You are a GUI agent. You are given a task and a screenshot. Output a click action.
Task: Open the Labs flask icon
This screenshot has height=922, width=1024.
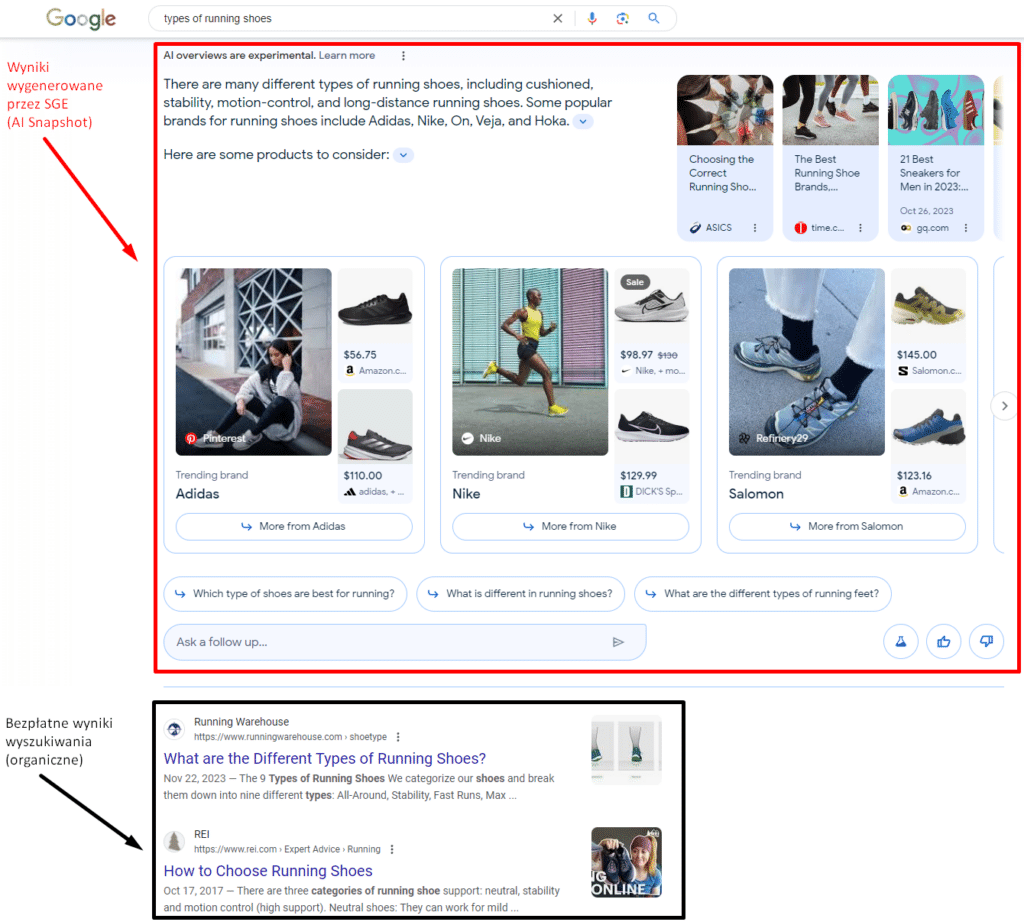(x=900, y=642)
